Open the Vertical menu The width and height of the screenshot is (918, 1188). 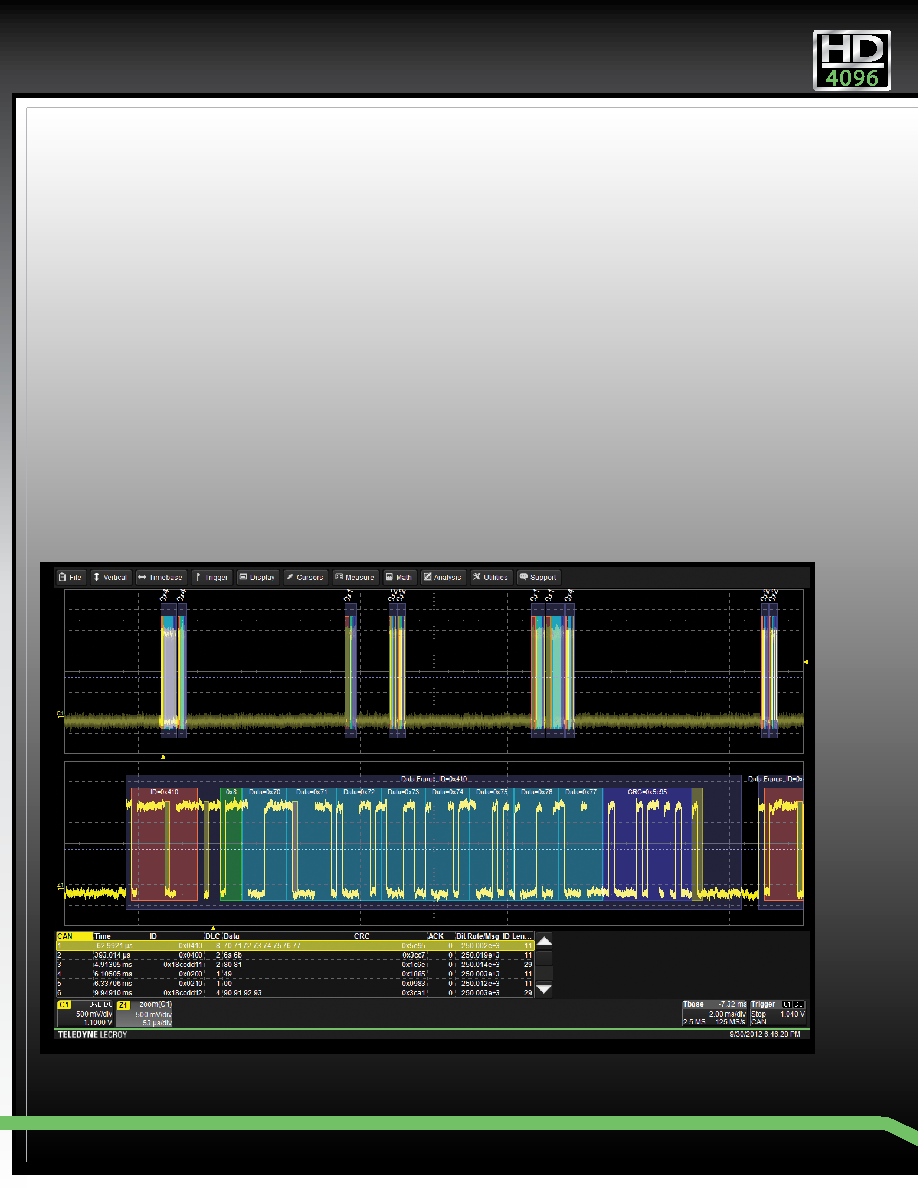(x=111, y=577)
